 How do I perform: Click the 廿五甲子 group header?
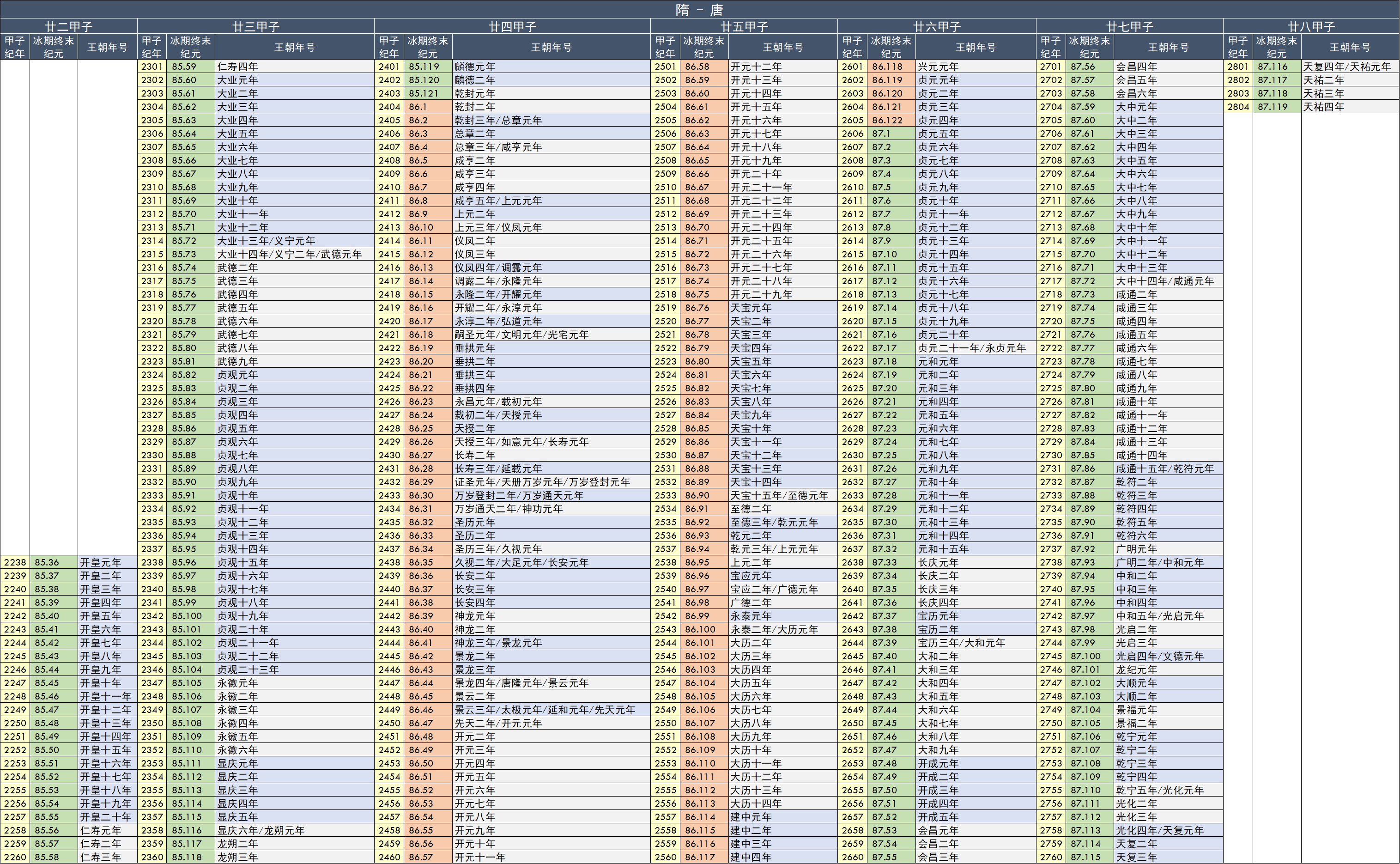point(744,26)
